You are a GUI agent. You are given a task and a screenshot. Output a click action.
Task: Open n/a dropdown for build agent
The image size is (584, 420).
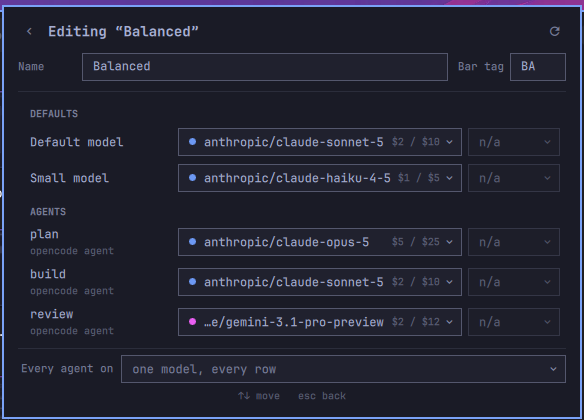tap(514, 282)
